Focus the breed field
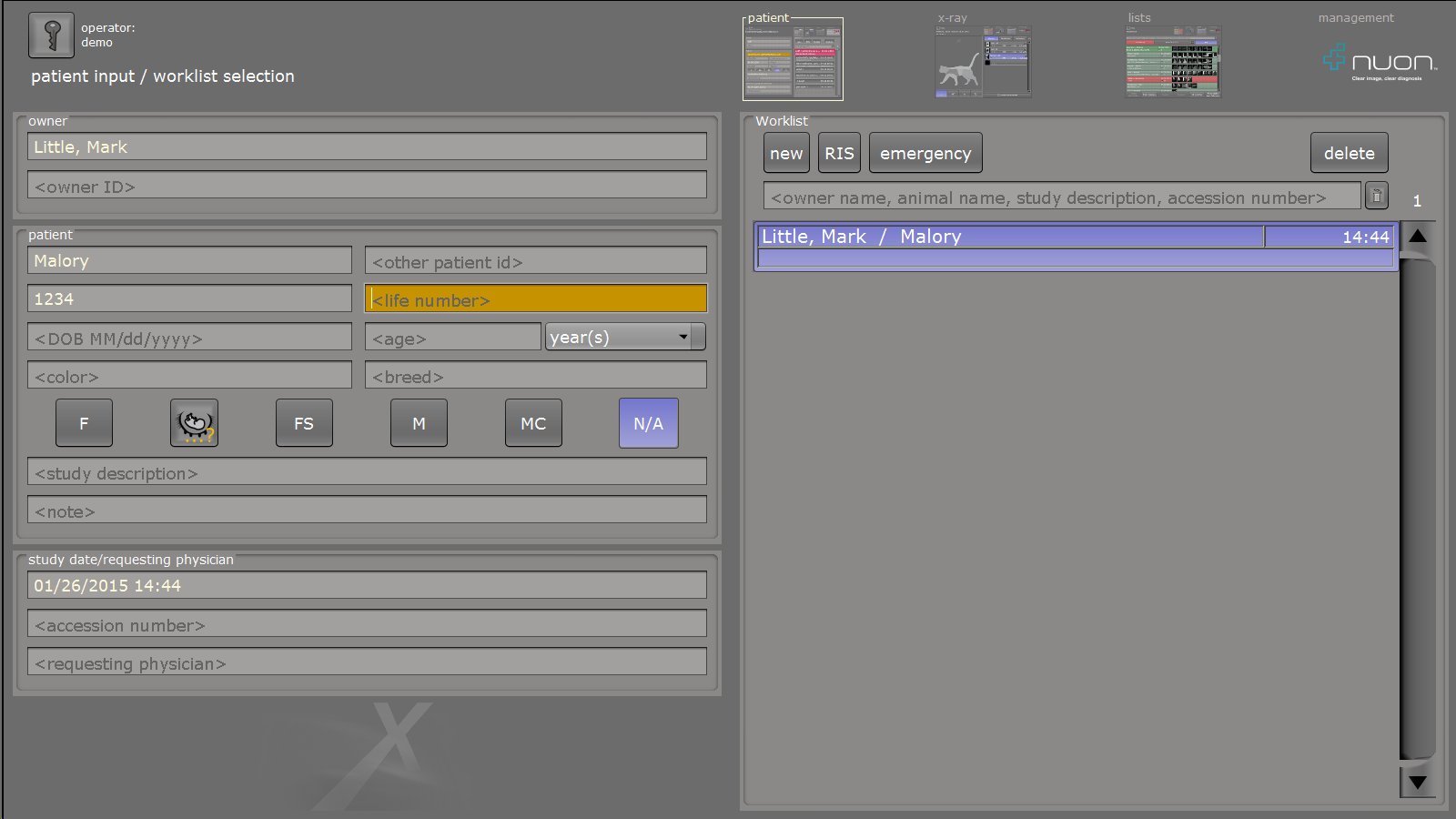 coord(536,375)
